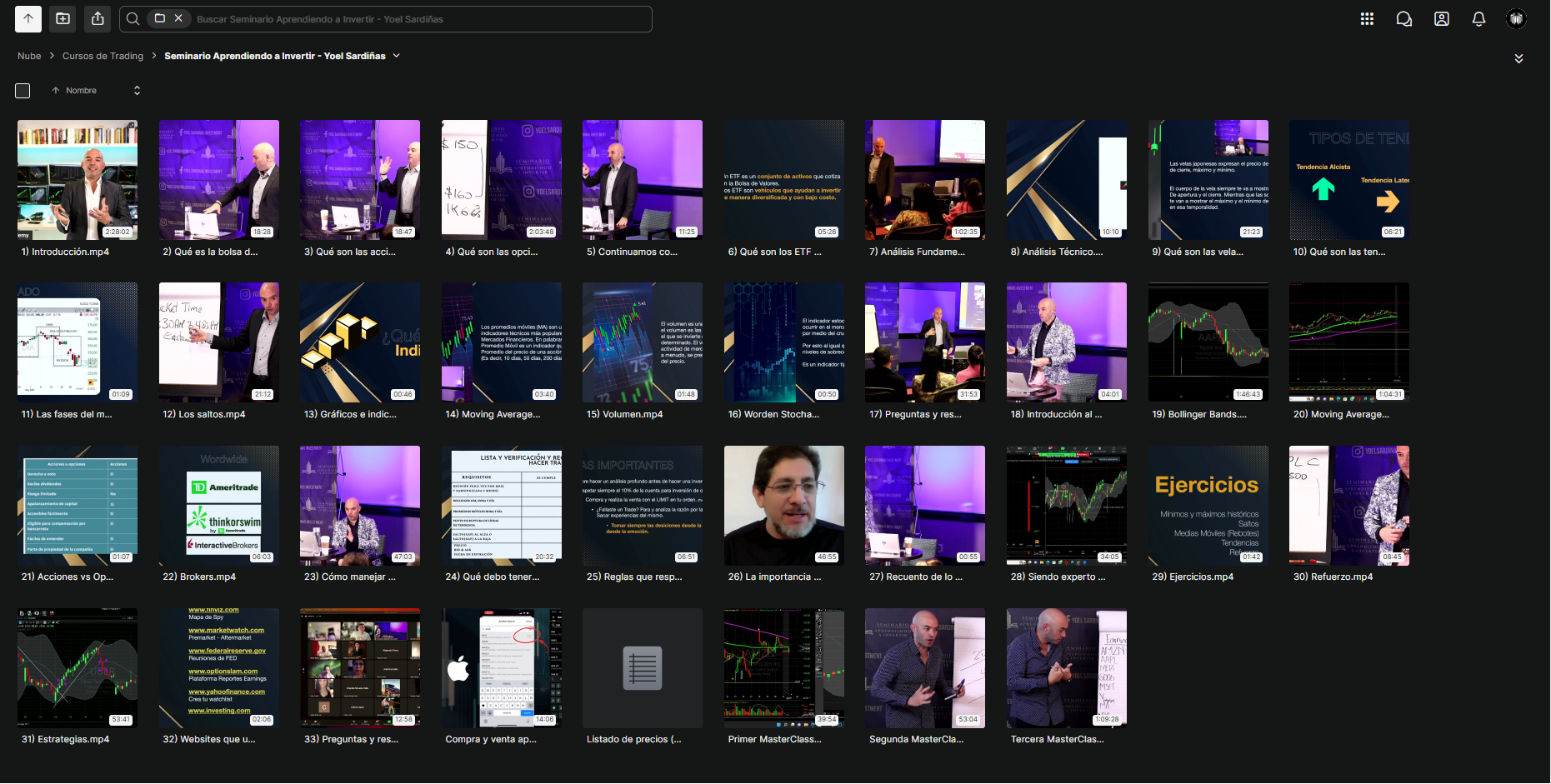1551x784 pixels.
Task: Open the contacts icon
Action: [1442, 18]
